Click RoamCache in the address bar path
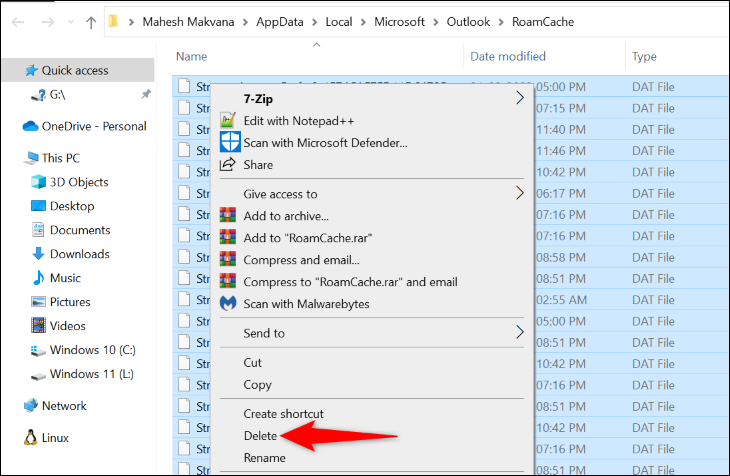 pos(543,22)
